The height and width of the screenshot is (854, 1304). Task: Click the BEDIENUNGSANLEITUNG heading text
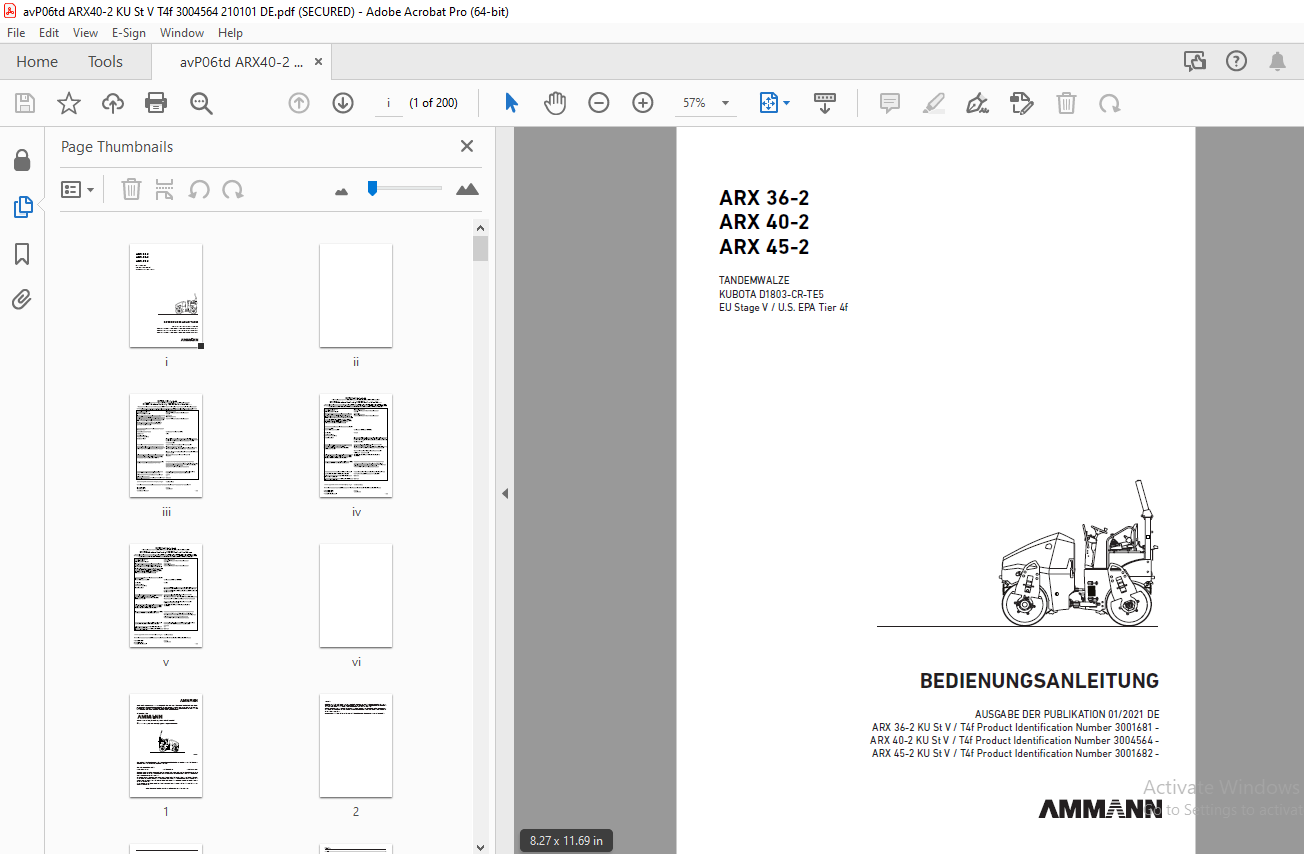click(1039, 681)
